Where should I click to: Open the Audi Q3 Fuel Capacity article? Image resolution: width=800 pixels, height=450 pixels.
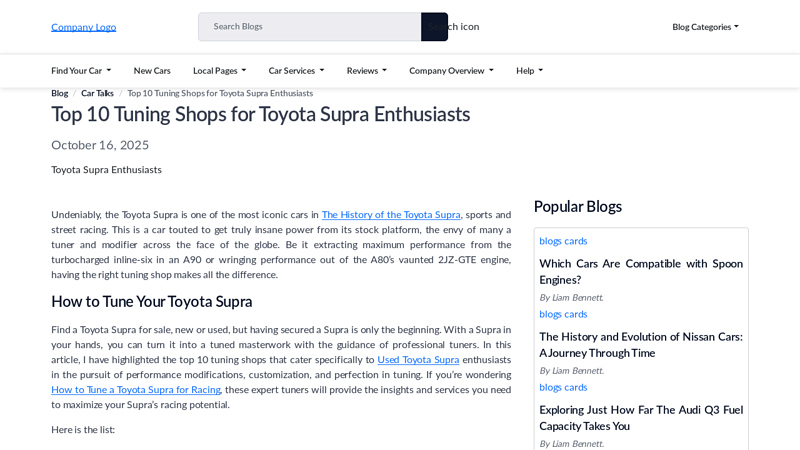(641, 418)
